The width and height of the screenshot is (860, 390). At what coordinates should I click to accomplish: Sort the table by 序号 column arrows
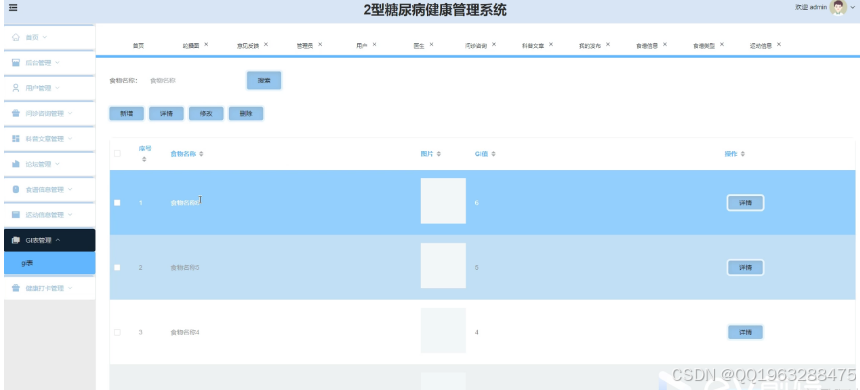point(145,160)
